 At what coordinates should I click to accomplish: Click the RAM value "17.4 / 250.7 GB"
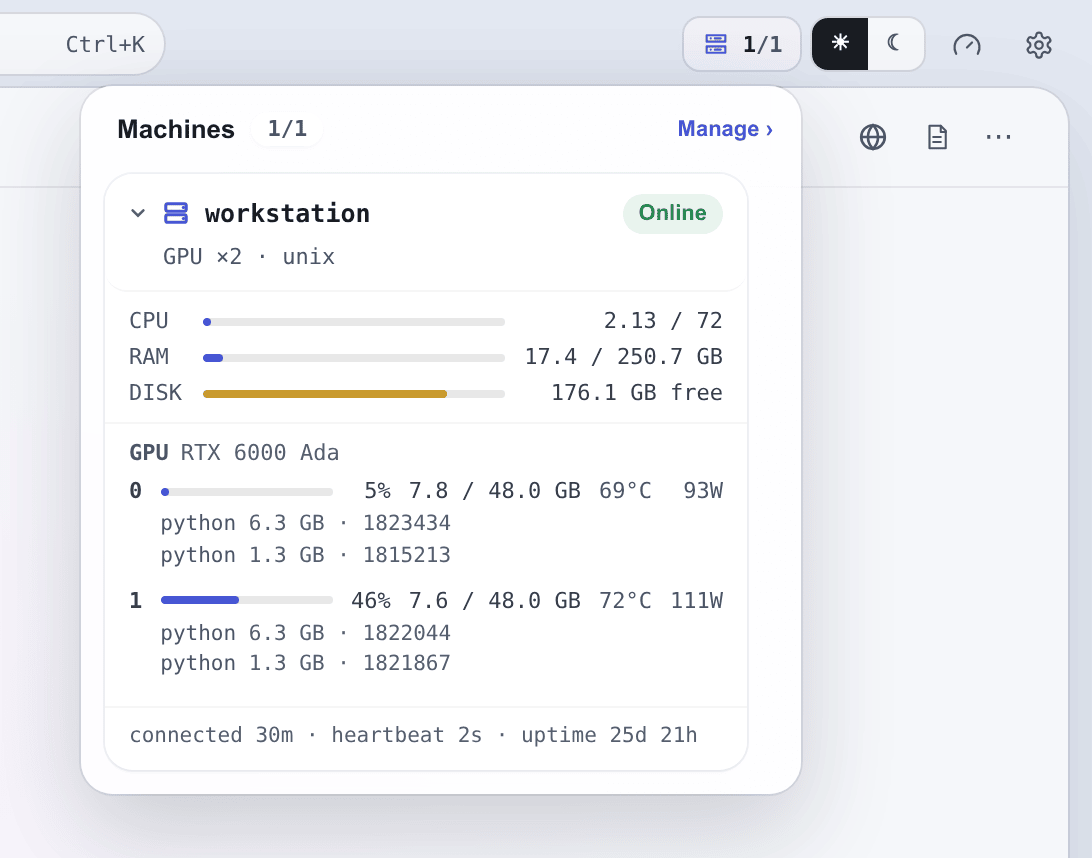pyautogui.click(x=623, y=357)
